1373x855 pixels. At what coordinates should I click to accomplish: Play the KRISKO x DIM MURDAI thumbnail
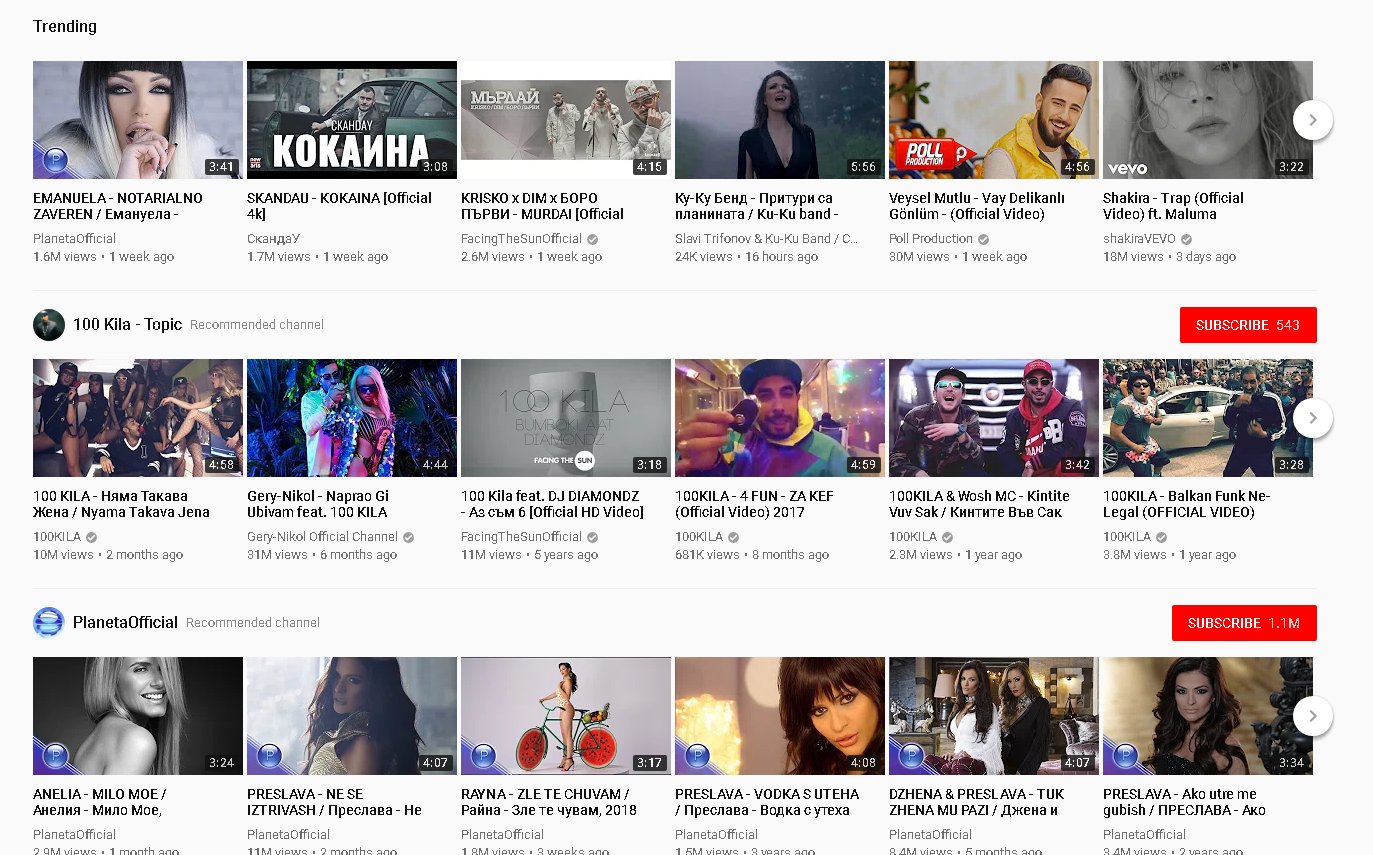(x=566, y=120)
